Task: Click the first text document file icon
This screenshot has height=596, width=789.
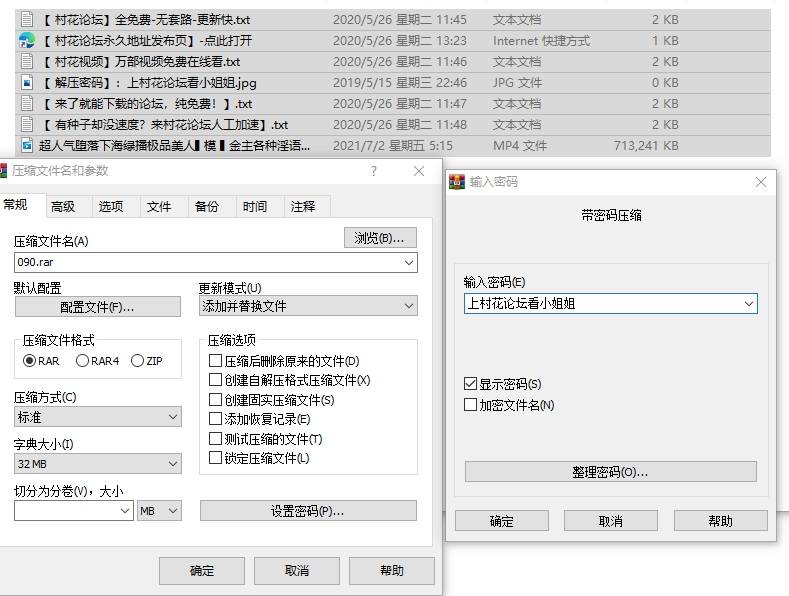Action: tap(27, 20)
